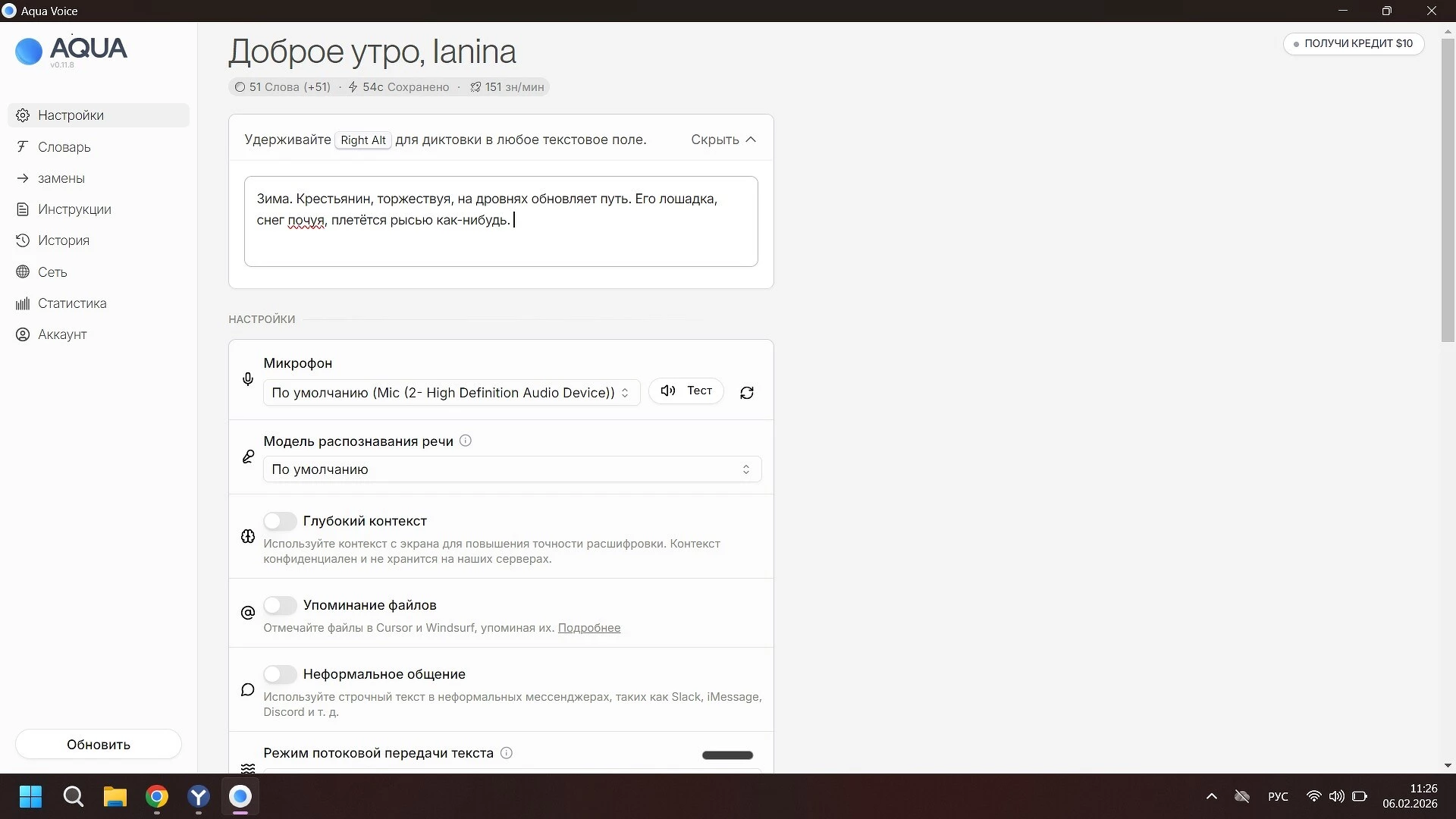Enable the Глубокий контекст toggle
Screen dimensions: 1456x819
[x=280, y=521]
